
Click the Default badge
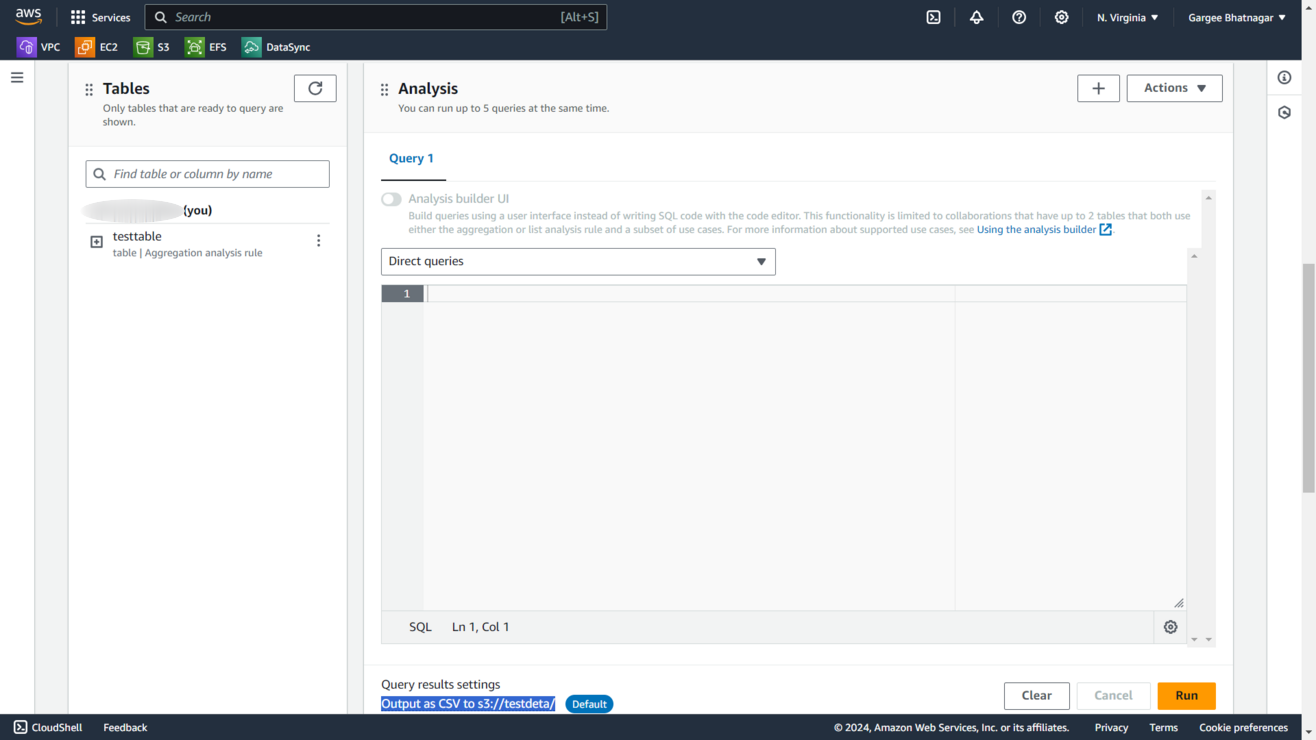(x=589, y=704)
